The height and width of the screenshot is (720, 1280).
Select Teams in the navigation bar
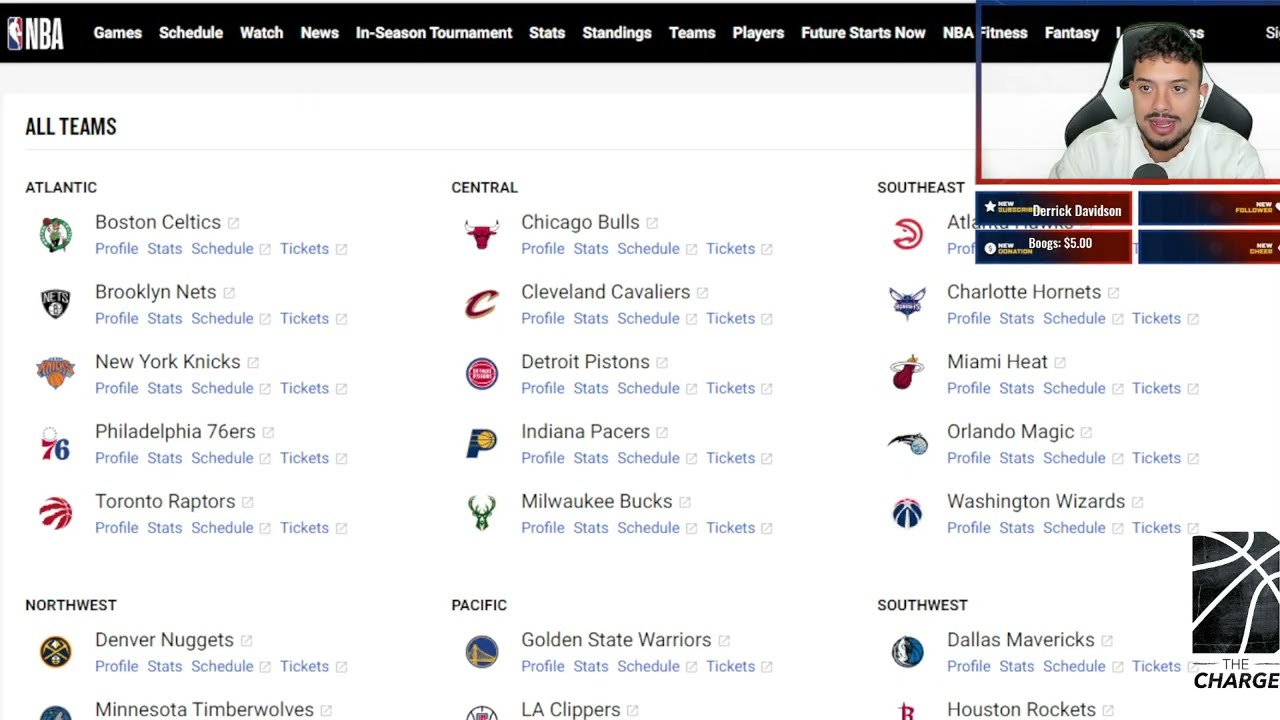[692, 33]
